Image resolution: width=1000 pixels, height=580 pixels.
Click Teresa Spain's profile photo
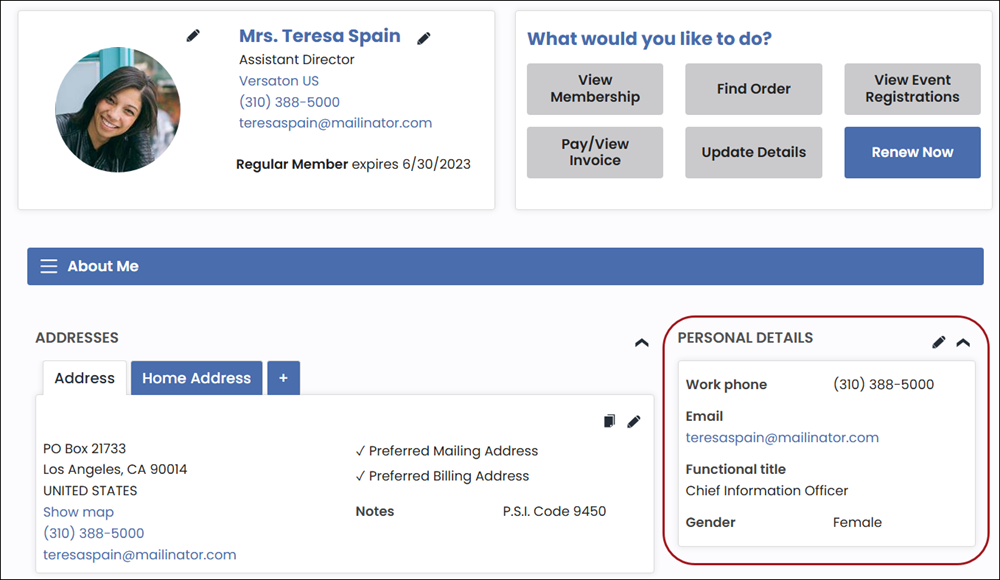click(x=117, y=109)
